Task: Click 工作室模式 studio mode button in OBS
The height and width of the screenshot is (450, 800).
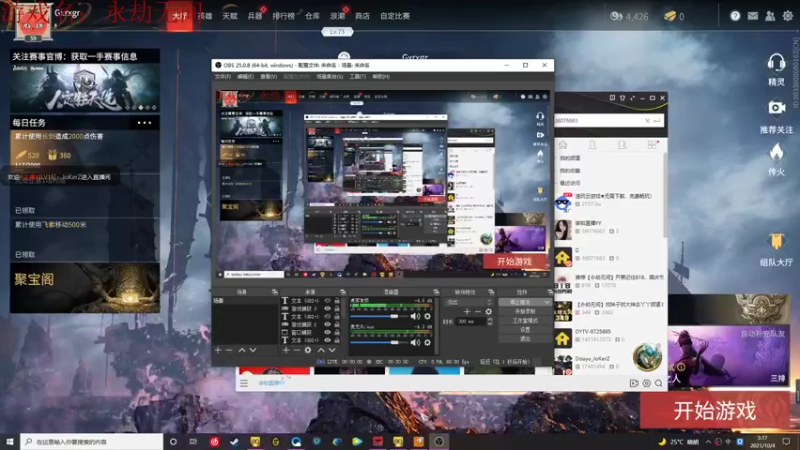Action: coord(524,320)
